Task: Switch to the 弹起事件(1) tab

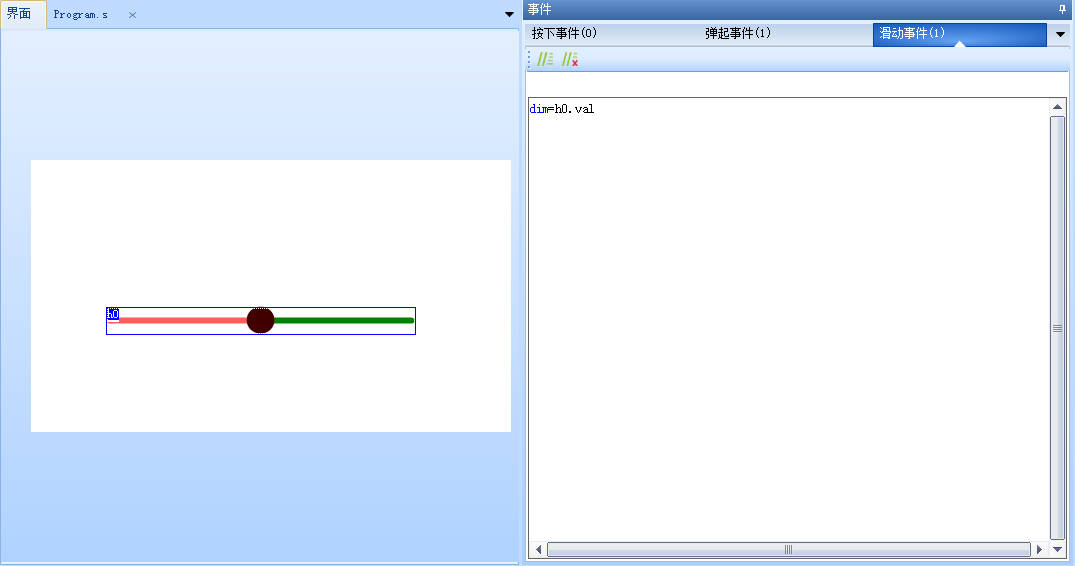Action: [738, 34]
